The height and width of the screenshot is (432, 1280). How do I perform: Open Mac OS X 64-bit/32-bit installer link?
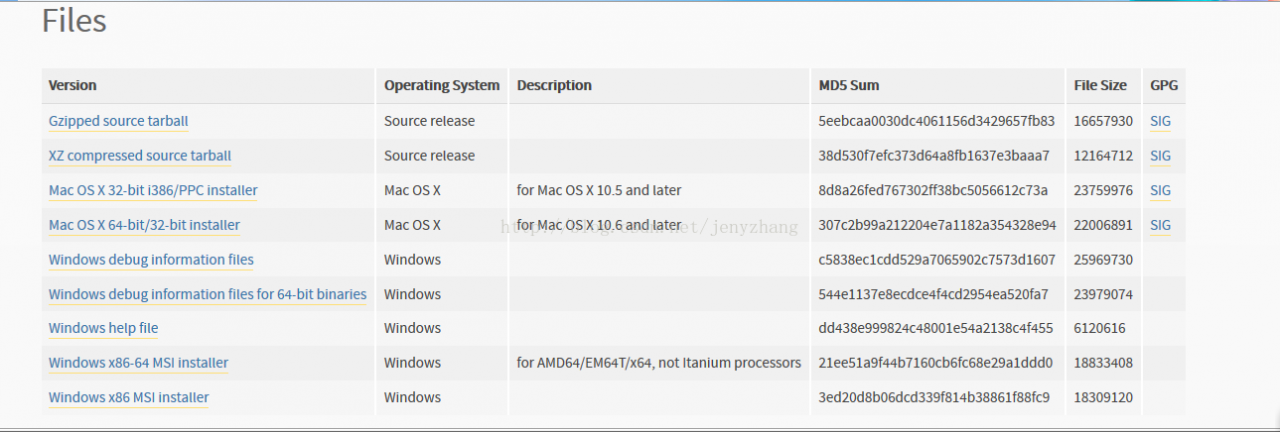(x=144, y=225)
